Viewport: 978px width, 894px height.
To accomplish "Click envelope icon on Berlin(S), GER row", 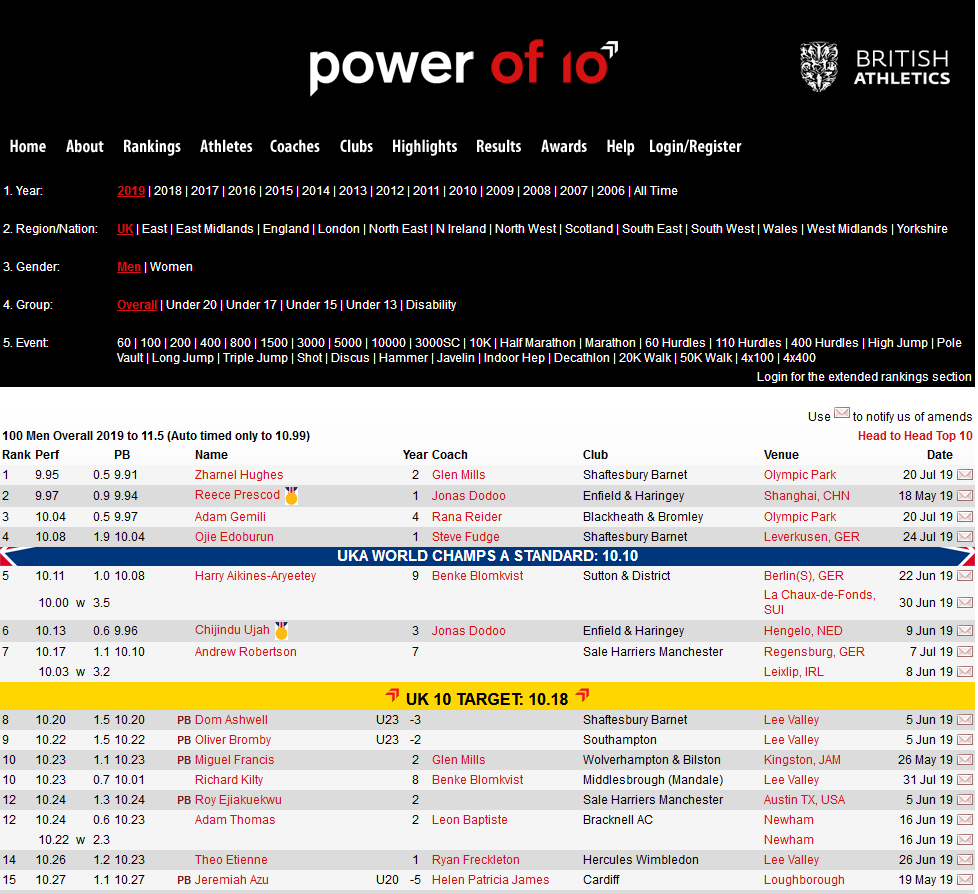I will tap(964, 576).
